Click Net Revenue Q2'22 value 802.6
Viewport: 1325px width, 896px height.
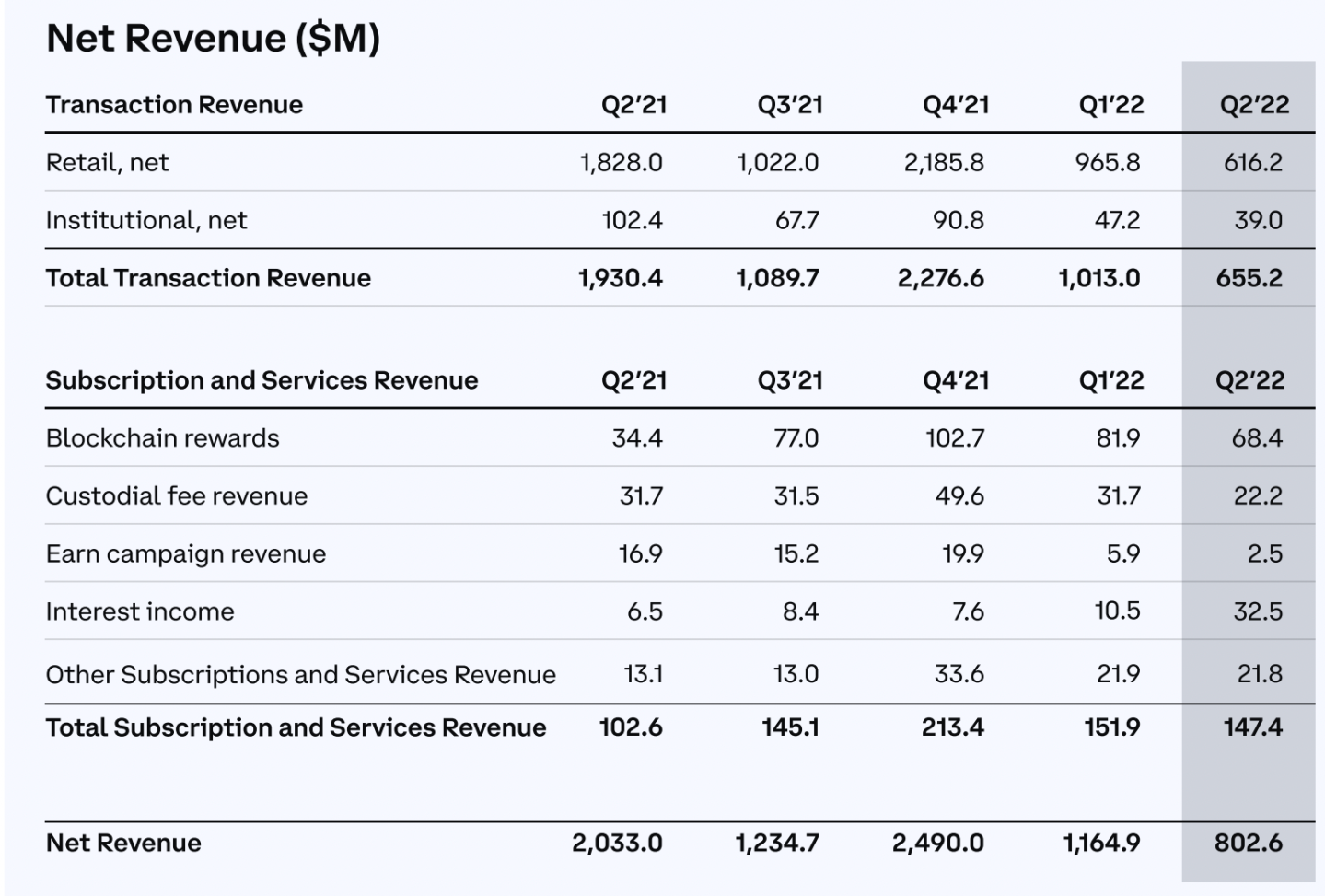1248,843
